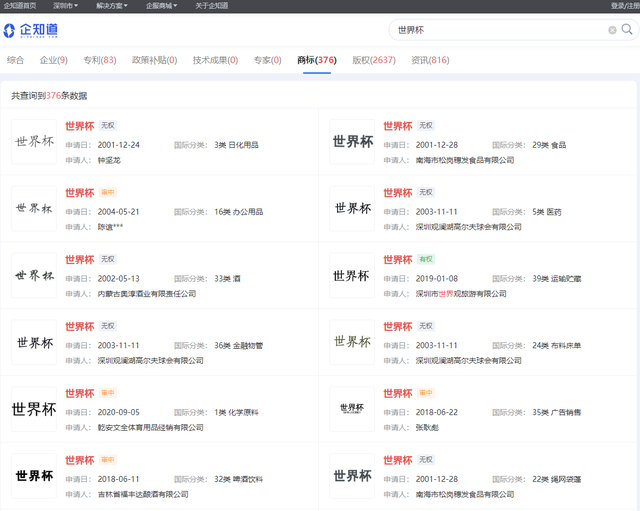The width and height of the screenshot is (640, 511).
Task: Open trademark thumbnail for 16类 办公用品 entry
Action: (34, 209)
